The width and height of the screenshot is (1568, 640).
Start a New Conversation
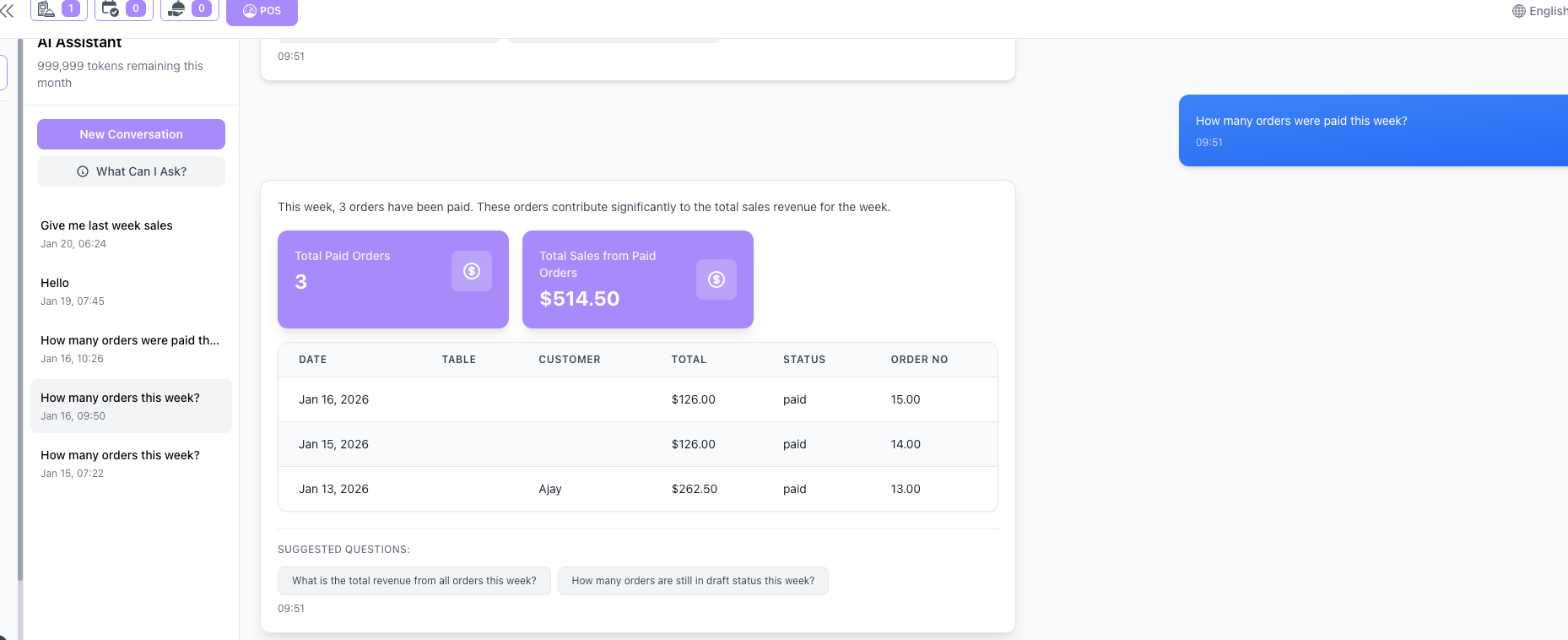click(x=131, y=134)
